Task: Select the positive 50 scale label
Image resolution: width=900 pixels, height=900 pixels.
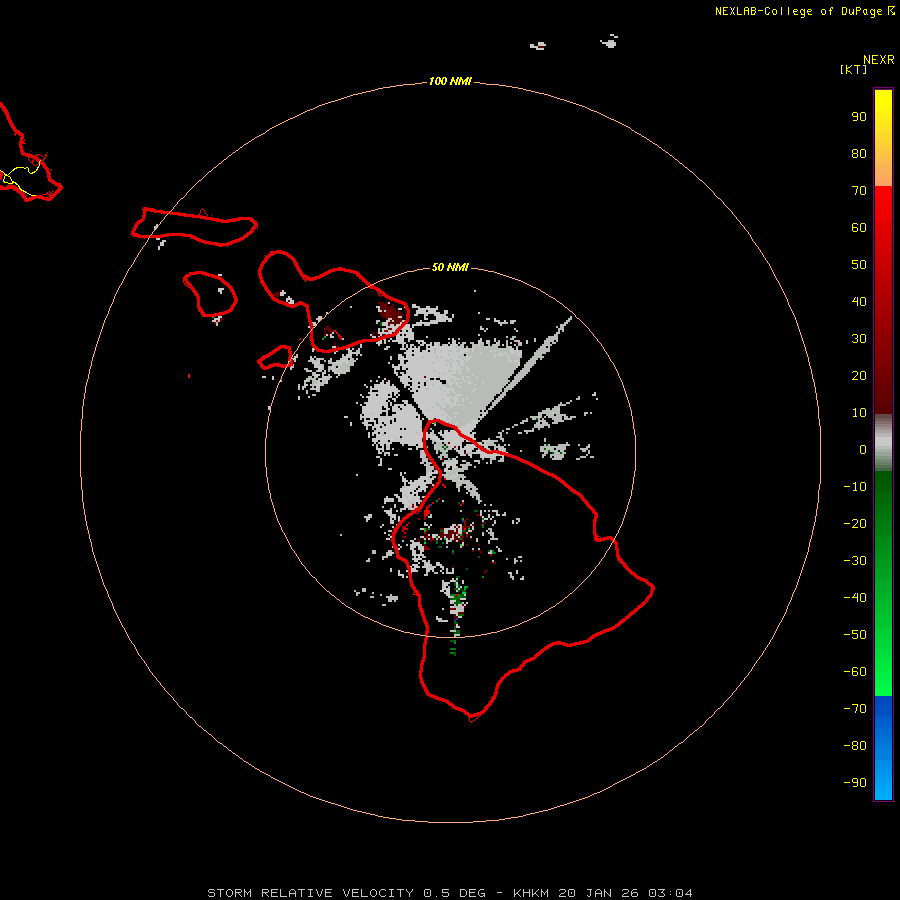Action: tap(859, 265)
